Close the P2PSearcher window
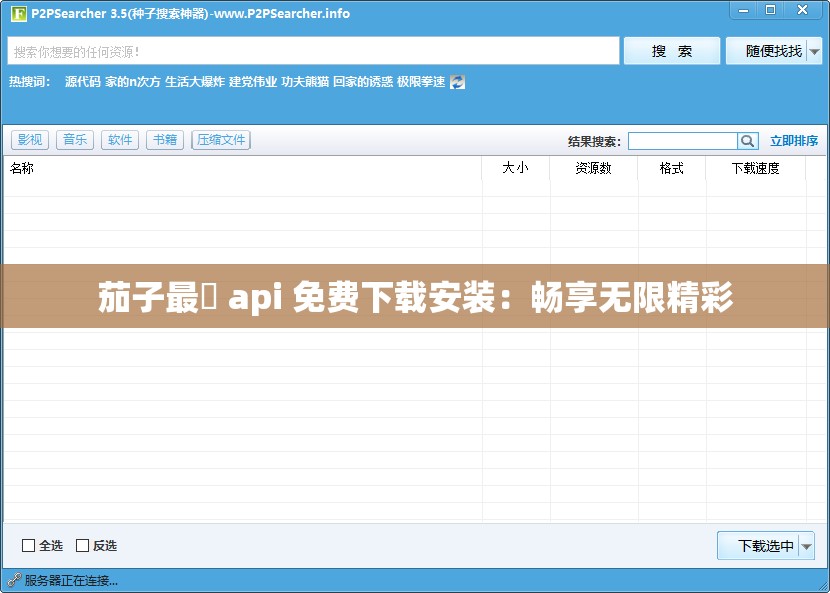 pos(802,10)
